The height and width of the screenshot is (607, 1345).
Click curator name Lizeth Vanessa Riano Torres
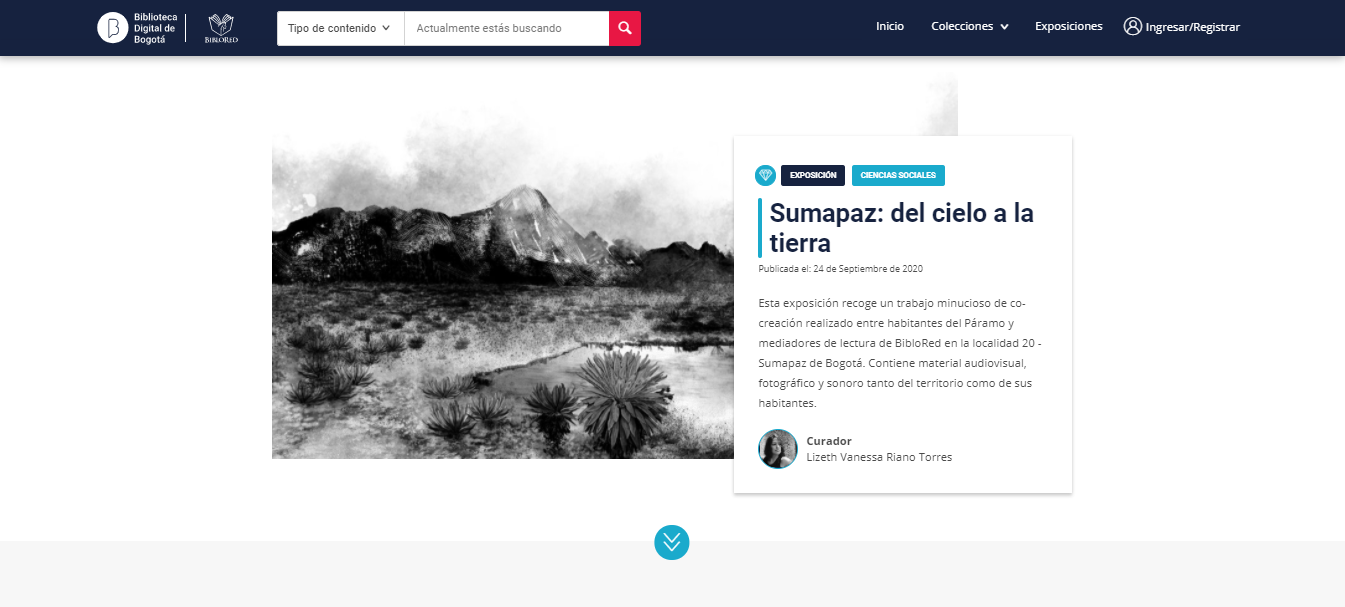879,457
